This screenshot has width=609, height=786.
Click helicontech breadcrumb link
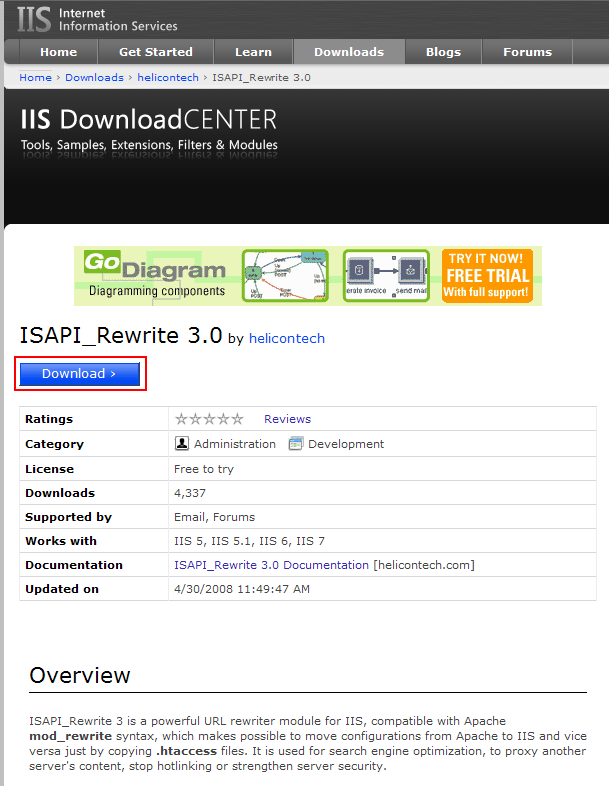[168, 77]
